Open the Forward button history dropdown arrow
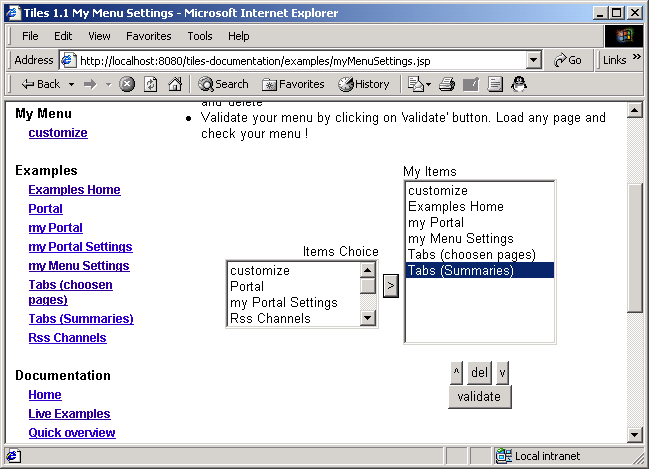This screenshot has width=649, height=469. click(108, 84)
